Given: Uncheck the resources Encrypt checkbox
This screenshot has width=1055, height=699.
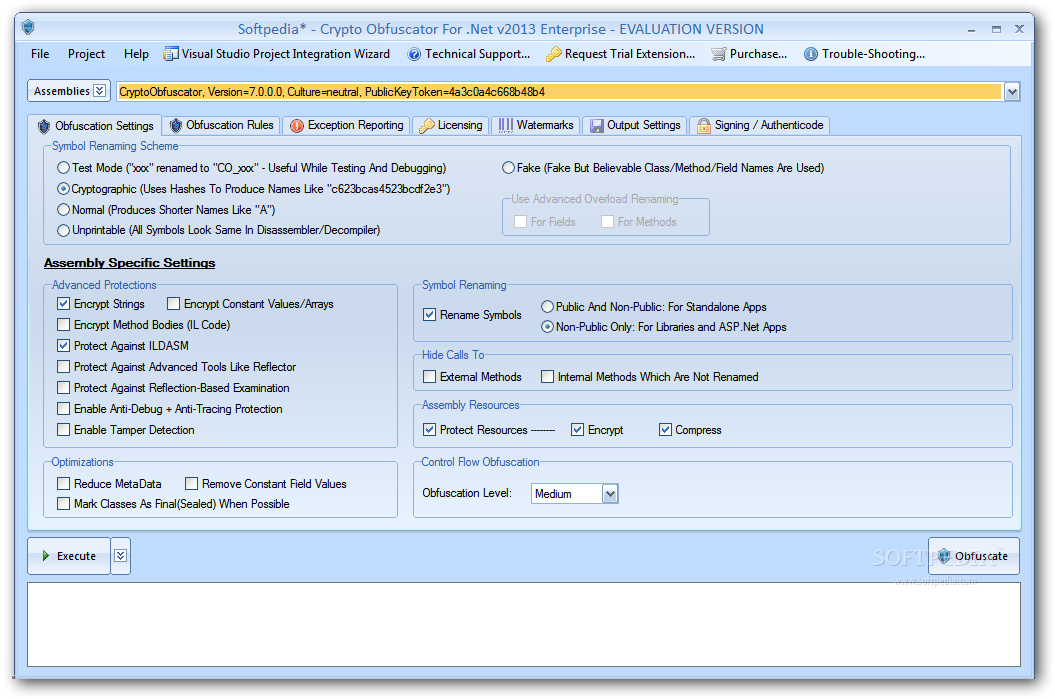Looking at the screenshot, I should tap(577, 430).
